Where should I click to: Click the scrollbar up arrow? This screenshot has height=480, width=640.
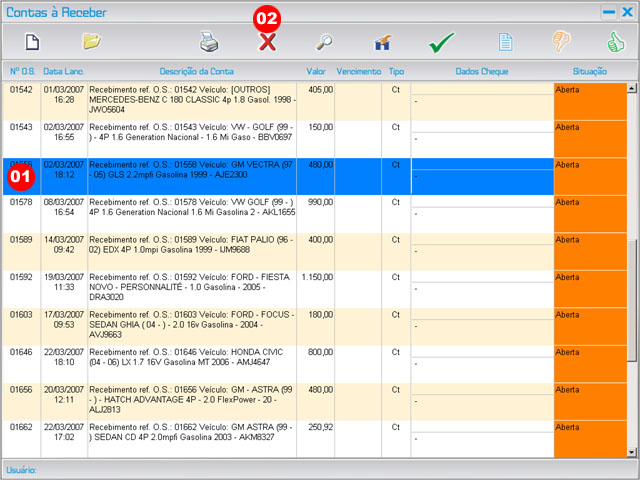(631, 88)
